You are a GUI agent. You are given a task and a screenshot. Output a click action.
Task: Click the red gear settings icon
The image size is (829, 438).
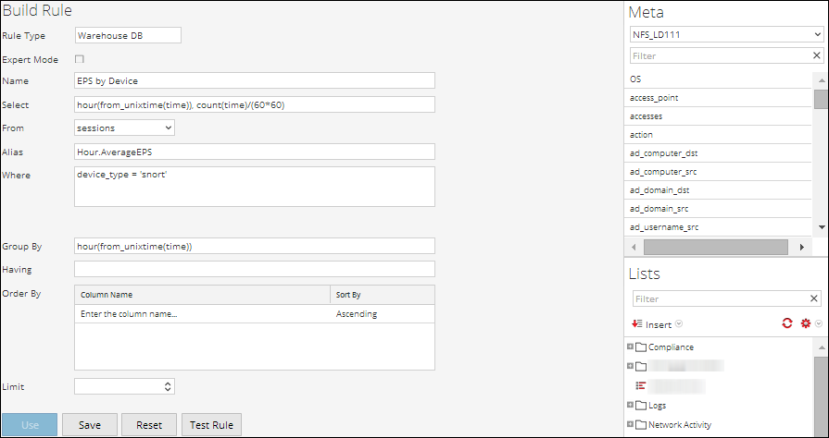coord(805,323)
